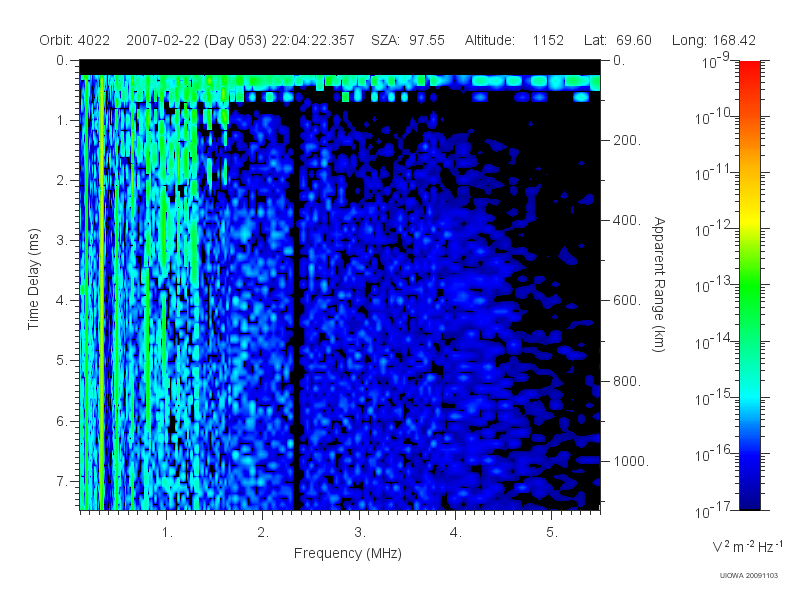Click the Altitude: 1152 label
Viewport: 800px width, 600px height.
514,40
